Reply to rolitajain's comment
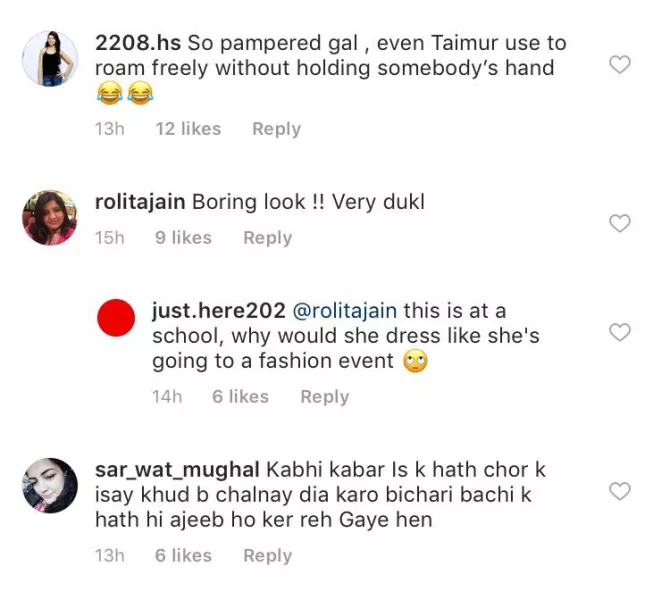This screenshot has height=591, width=670. pos(267,238)
